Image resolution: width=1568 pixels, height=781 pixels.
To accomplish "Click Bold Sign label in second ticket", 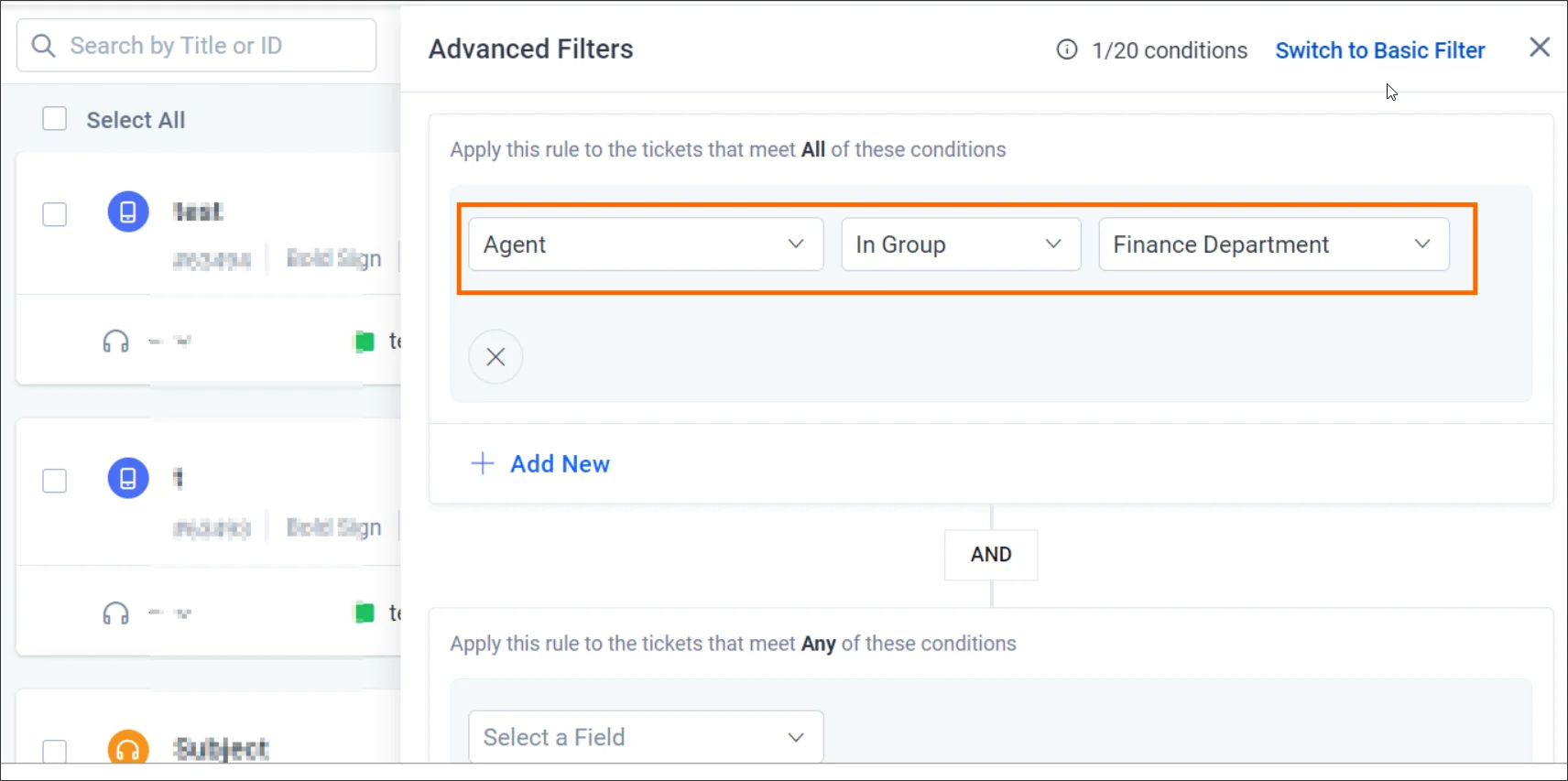I will click(334, 527).
